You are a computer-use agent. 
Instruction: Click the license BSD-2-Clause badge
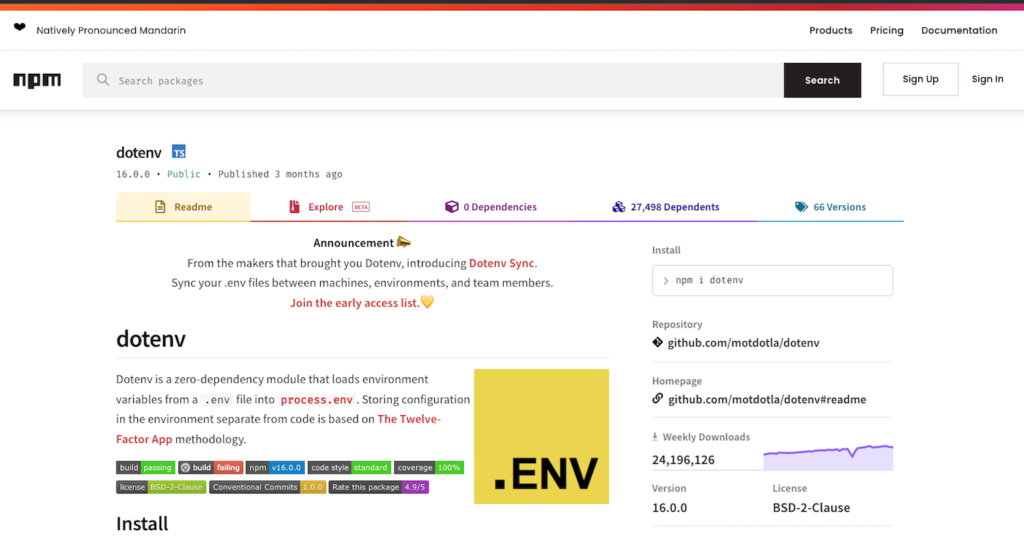(161, 487)
